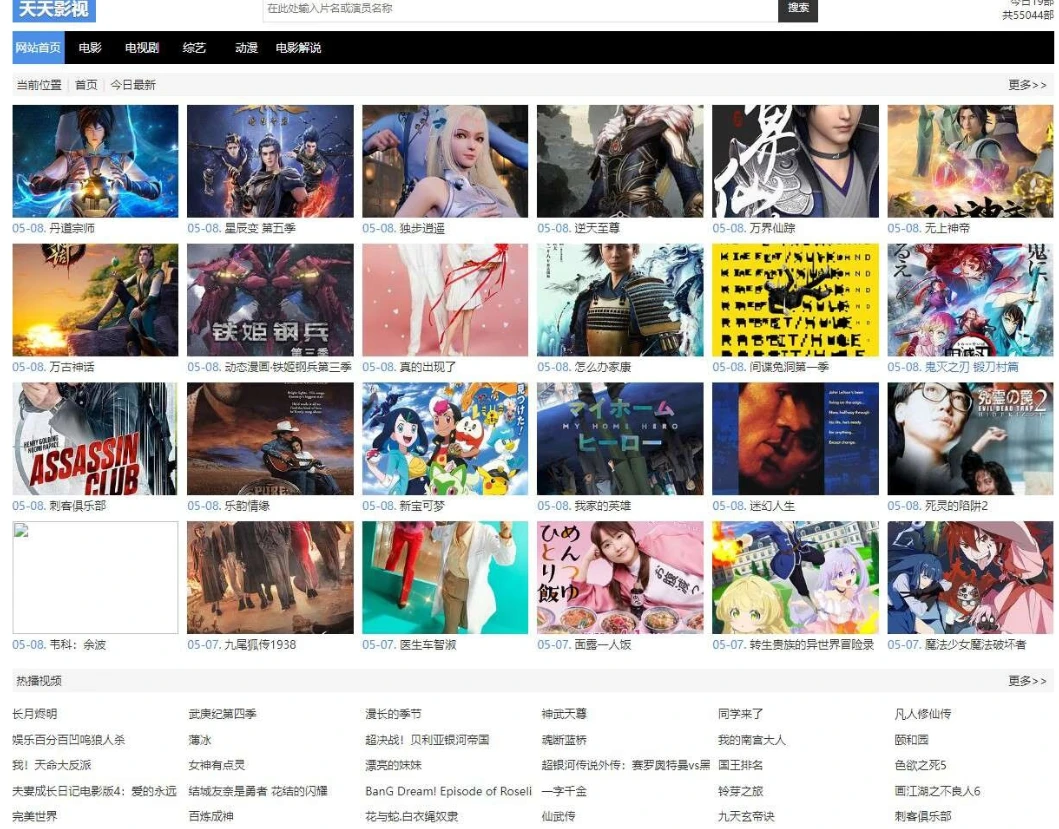Open the 迷幻人生 poster thumbnail
This screenshot has height=829, width=1059.
pos(796,438)
